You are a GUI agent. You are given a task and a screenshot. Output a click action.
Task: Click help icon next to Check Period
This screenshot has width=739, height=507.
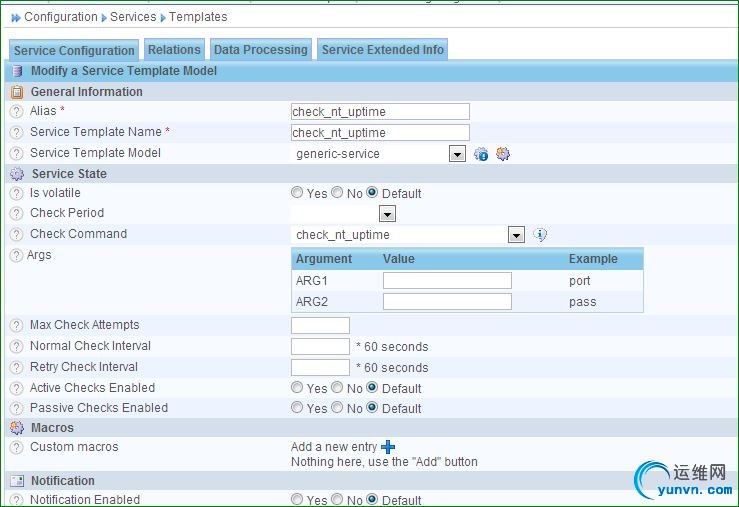click(16, 213)
